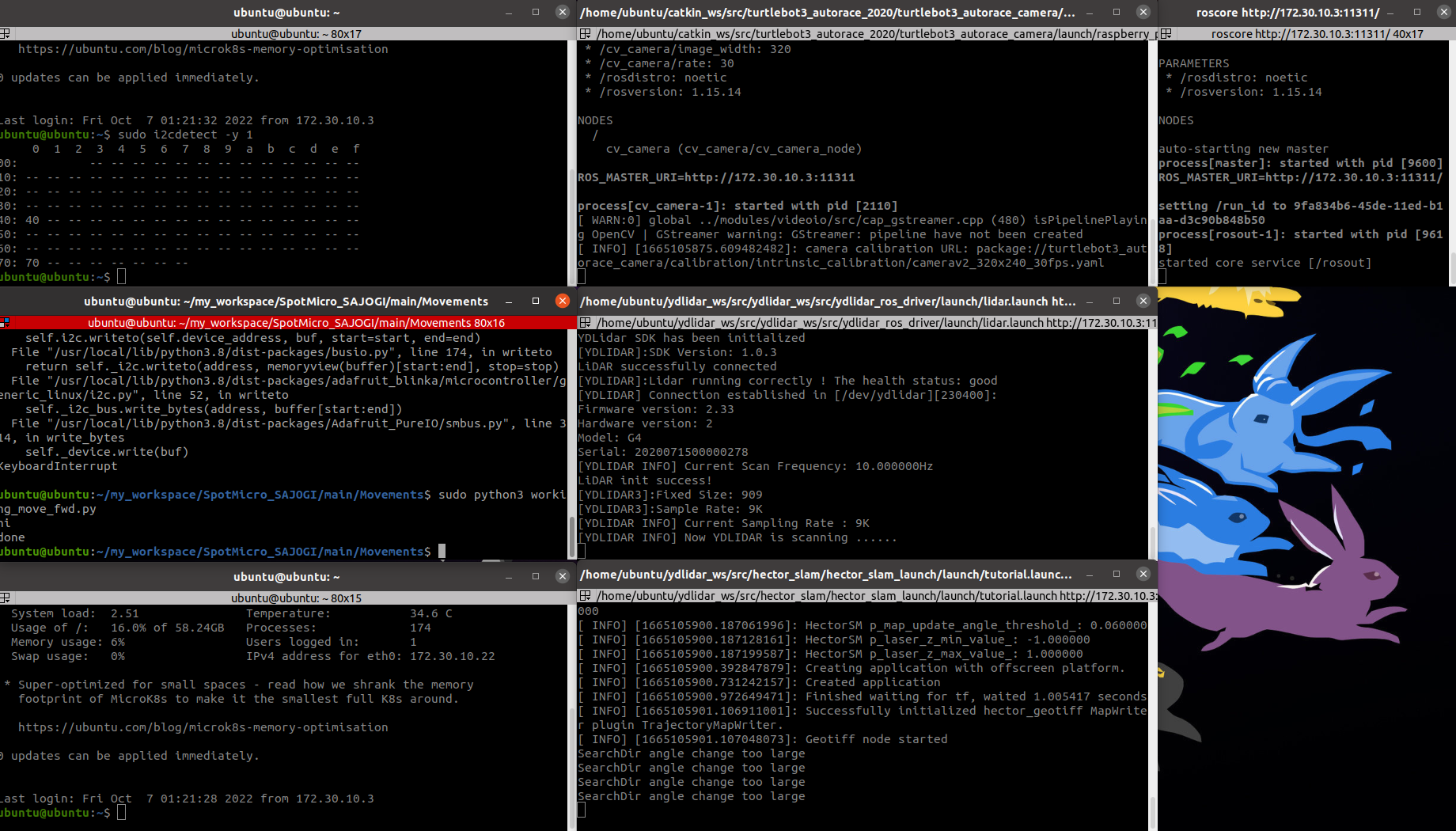
Task: Click the 'ubuntu@ubuntu: ~ 80x15' pane title bar
Action: point(289,598)
